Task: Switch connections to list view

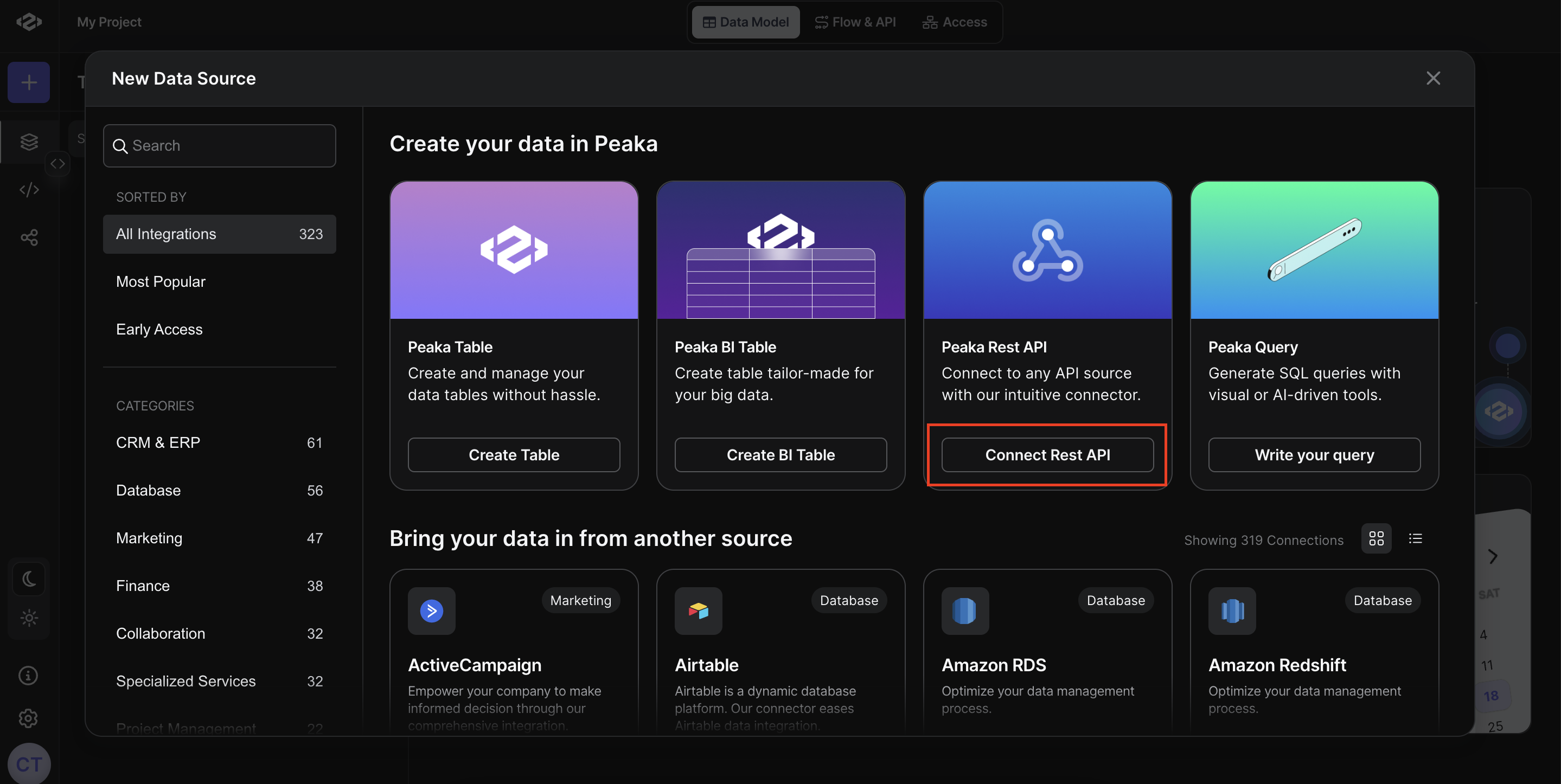Action: pos(1415,538)
